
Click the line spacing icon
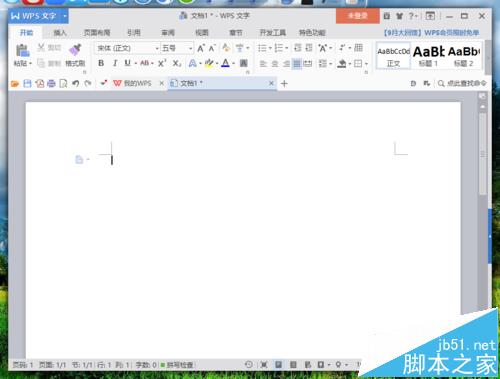322,63
